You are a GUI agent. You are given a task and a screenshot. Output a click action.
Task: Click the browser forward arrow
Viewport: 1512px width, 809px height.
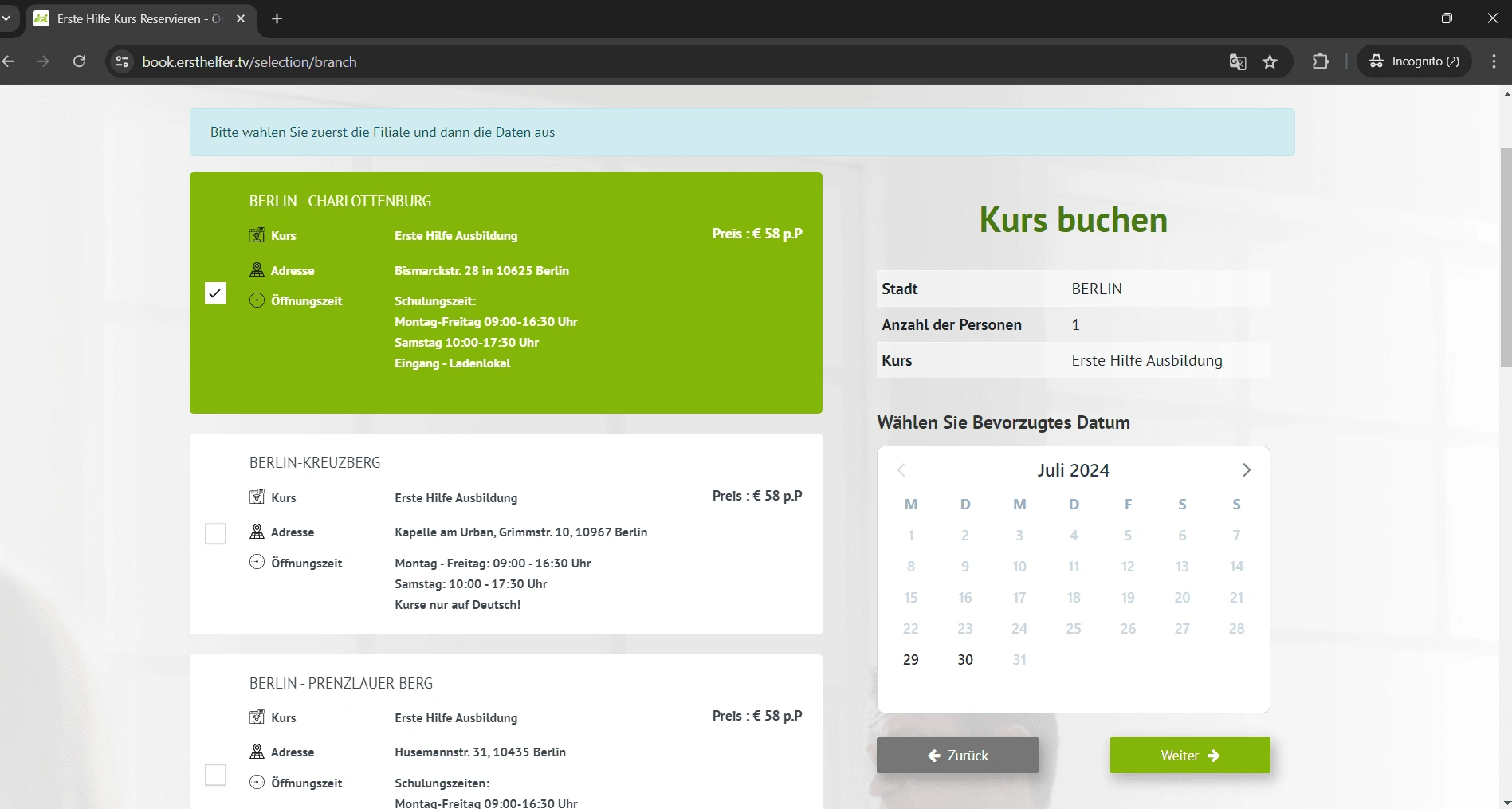[43, 61]
